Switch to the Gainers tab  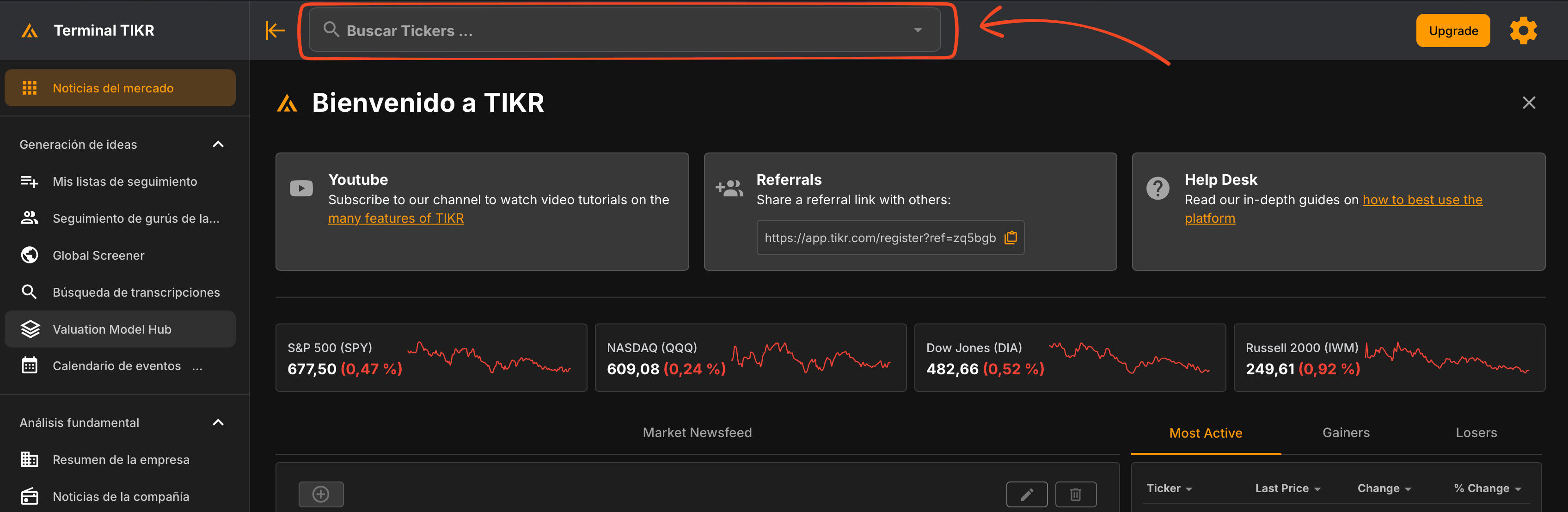(1345, 433)
